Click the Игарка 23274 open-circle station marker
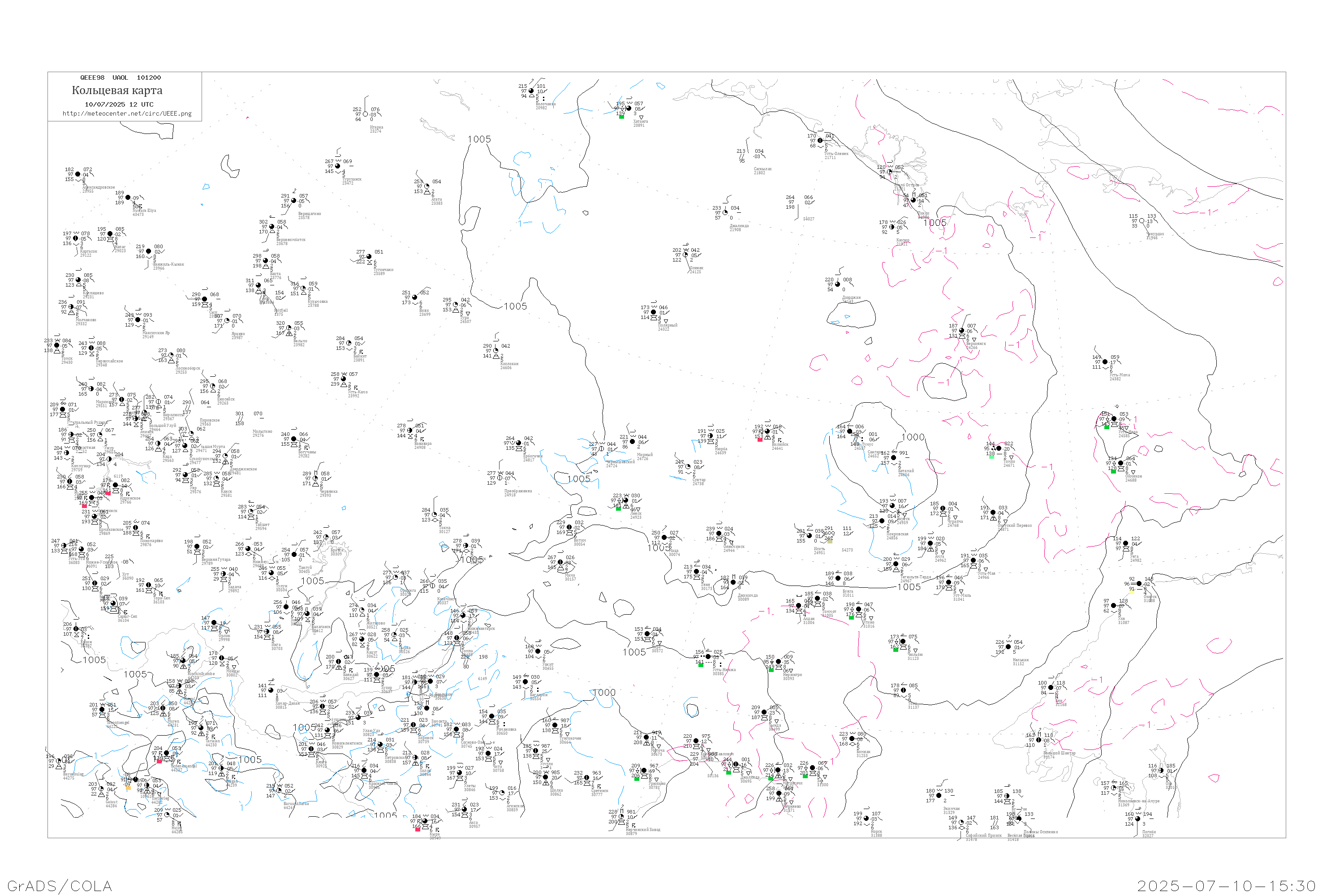Image resolution: width=1344 pixels, height=896 pixels. 366,114
